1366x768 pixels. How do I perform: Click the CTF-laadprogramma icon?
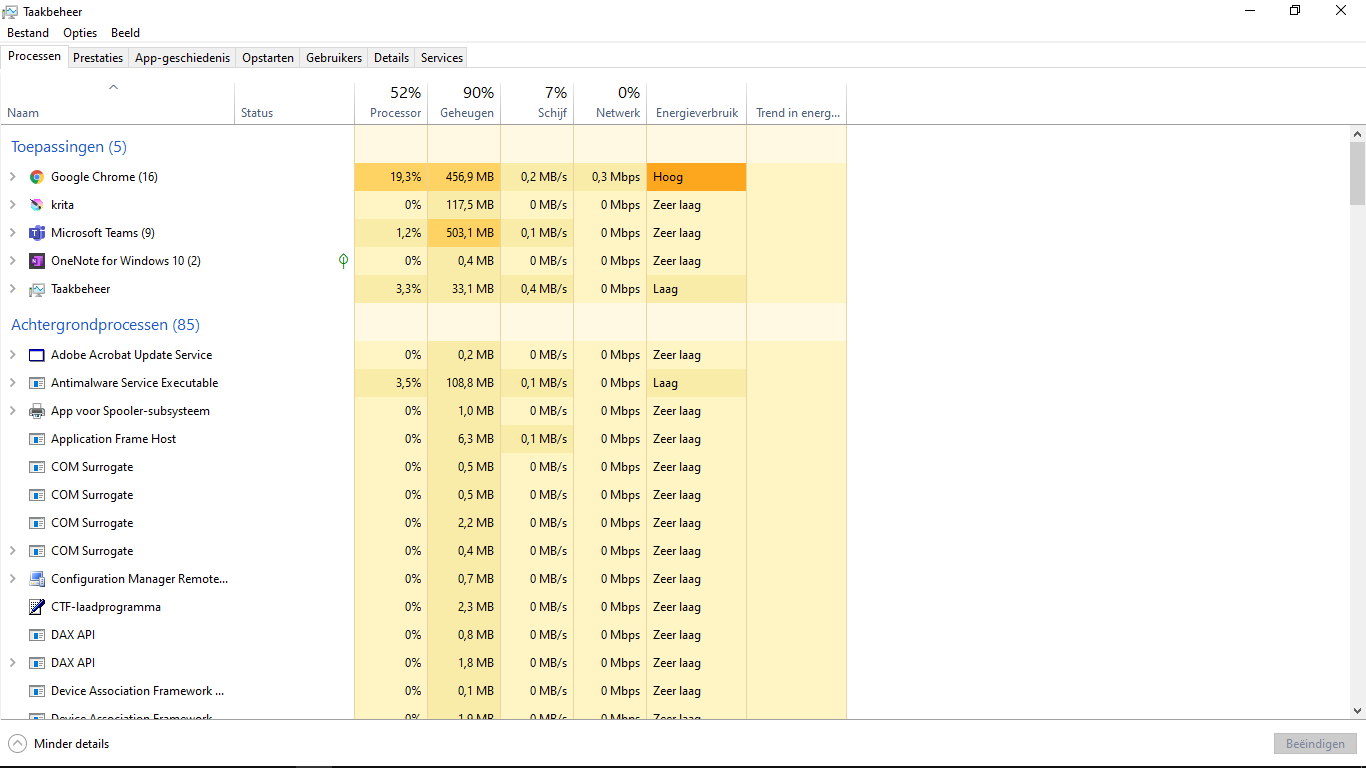pyautogui.click(x=37, y=607)
